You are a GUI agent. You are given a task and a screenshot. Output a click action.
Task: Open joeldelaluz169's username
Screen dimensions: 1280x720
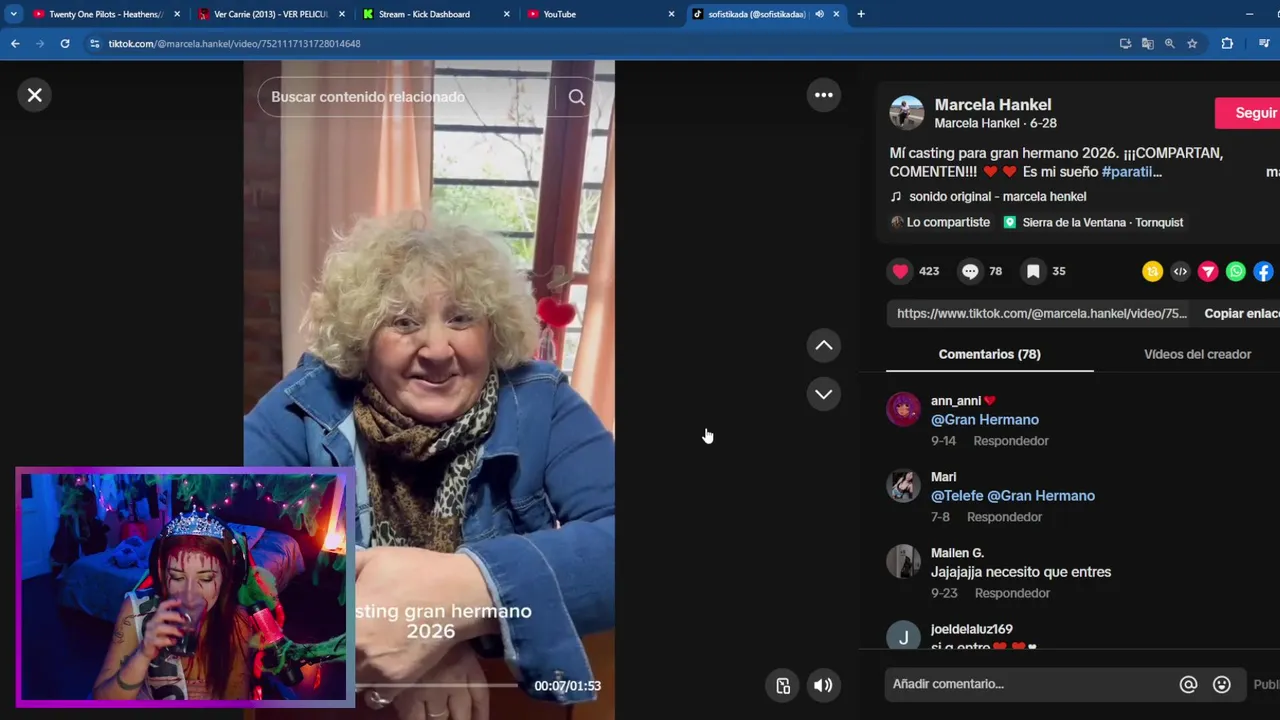pyautogui.click(x=972, y=629)
